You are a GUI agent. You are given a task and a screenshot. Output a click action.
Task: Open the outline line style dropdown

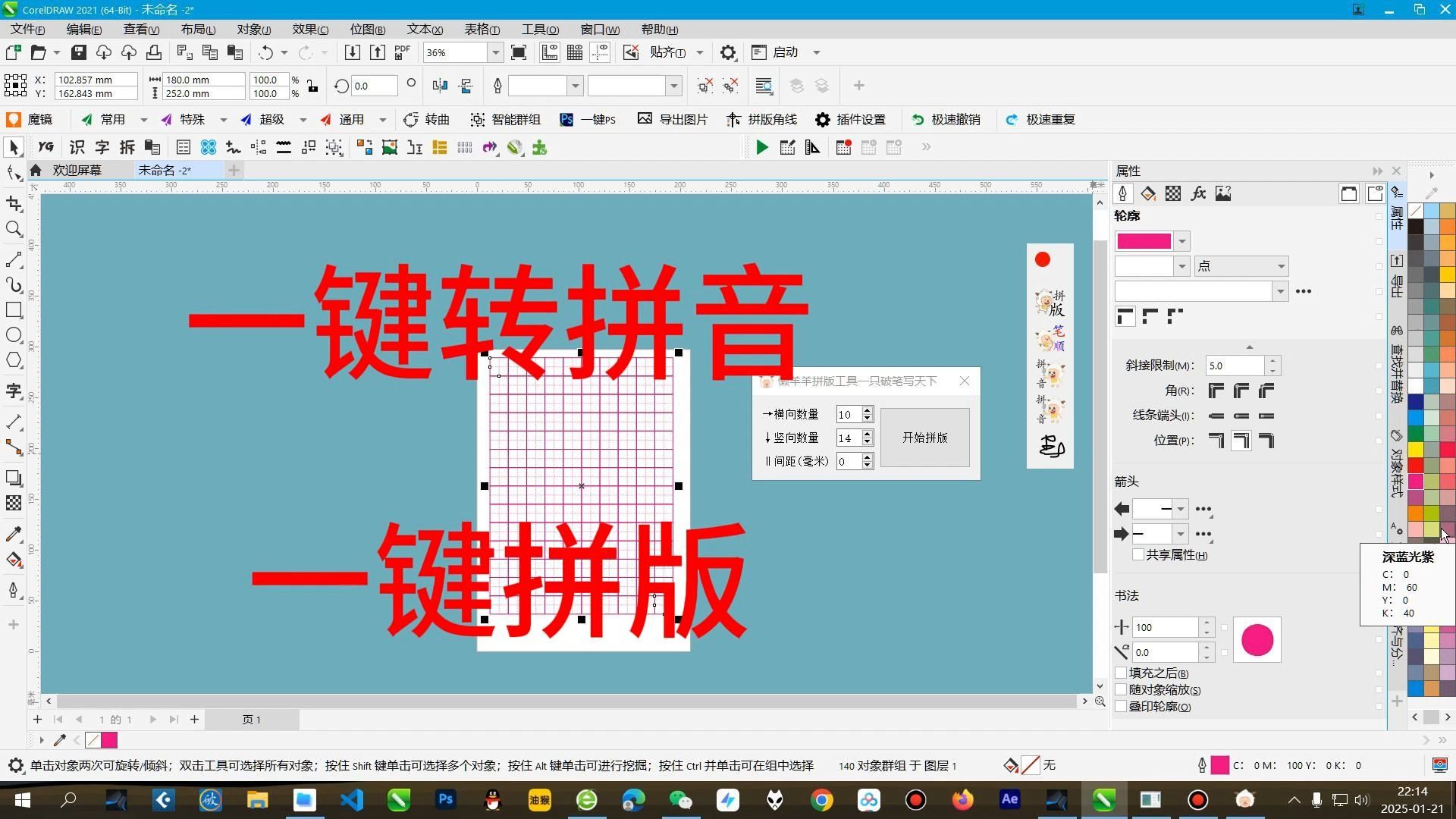click(1281, 290)
